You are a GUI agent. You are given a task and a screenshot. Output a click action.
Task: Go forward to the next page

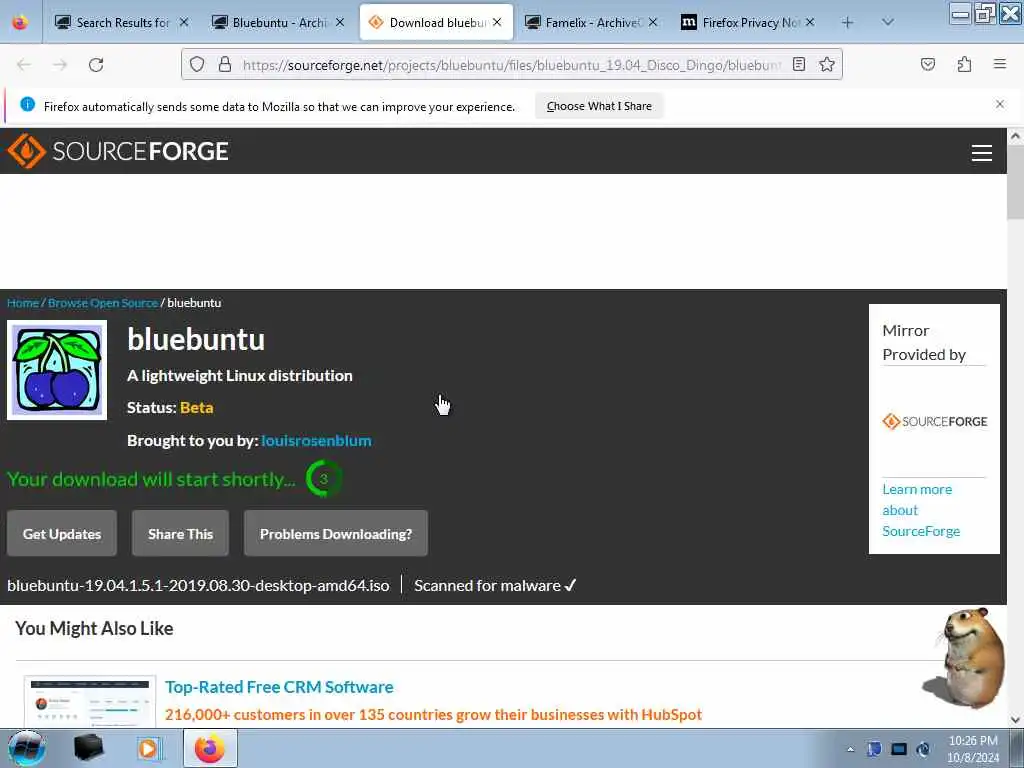click(x=60, y=65)
